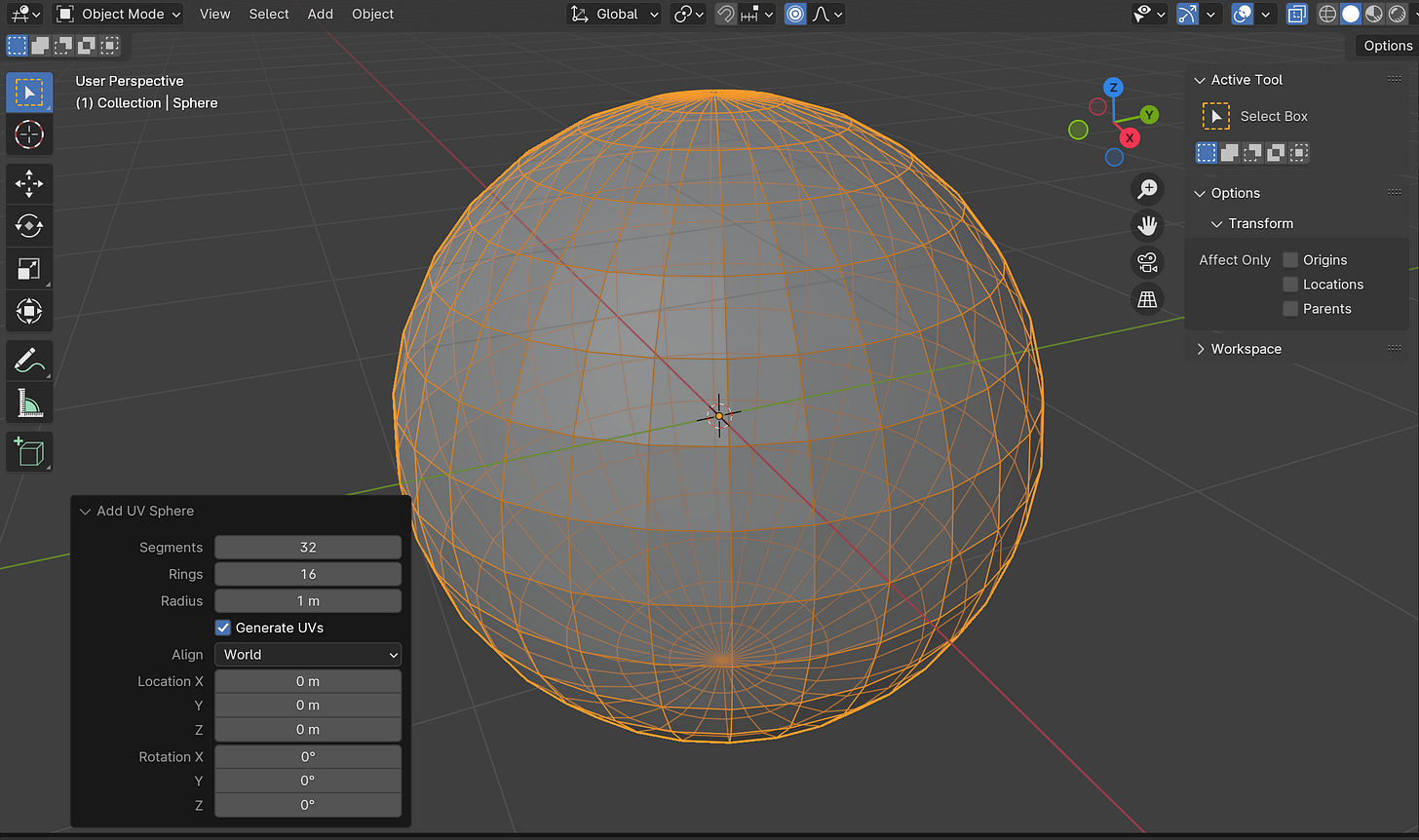Open overlays options dropdown arrow
This screenshot has width=1419, height=840.
[1266, 14]
